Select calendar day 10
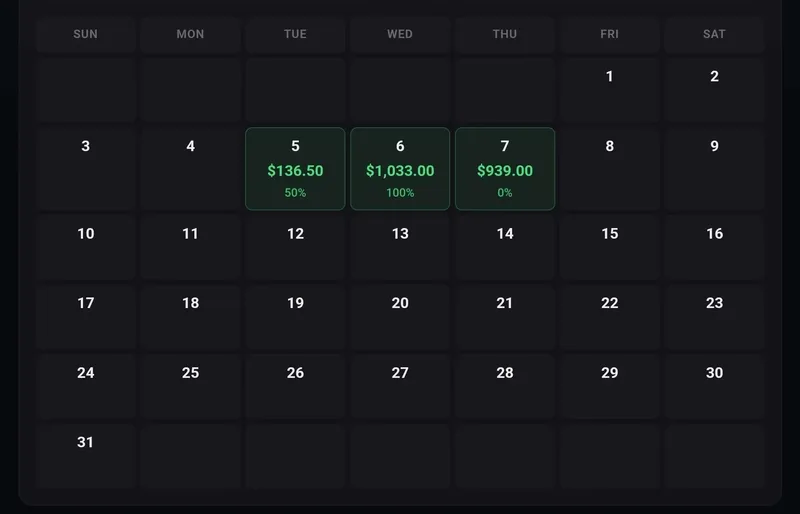 86,248
